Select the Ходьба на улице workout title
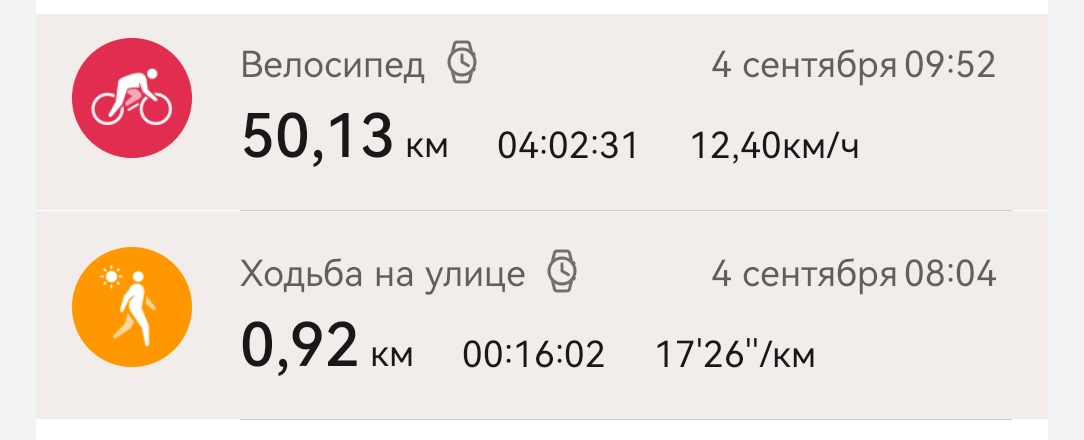 (383, 273)
